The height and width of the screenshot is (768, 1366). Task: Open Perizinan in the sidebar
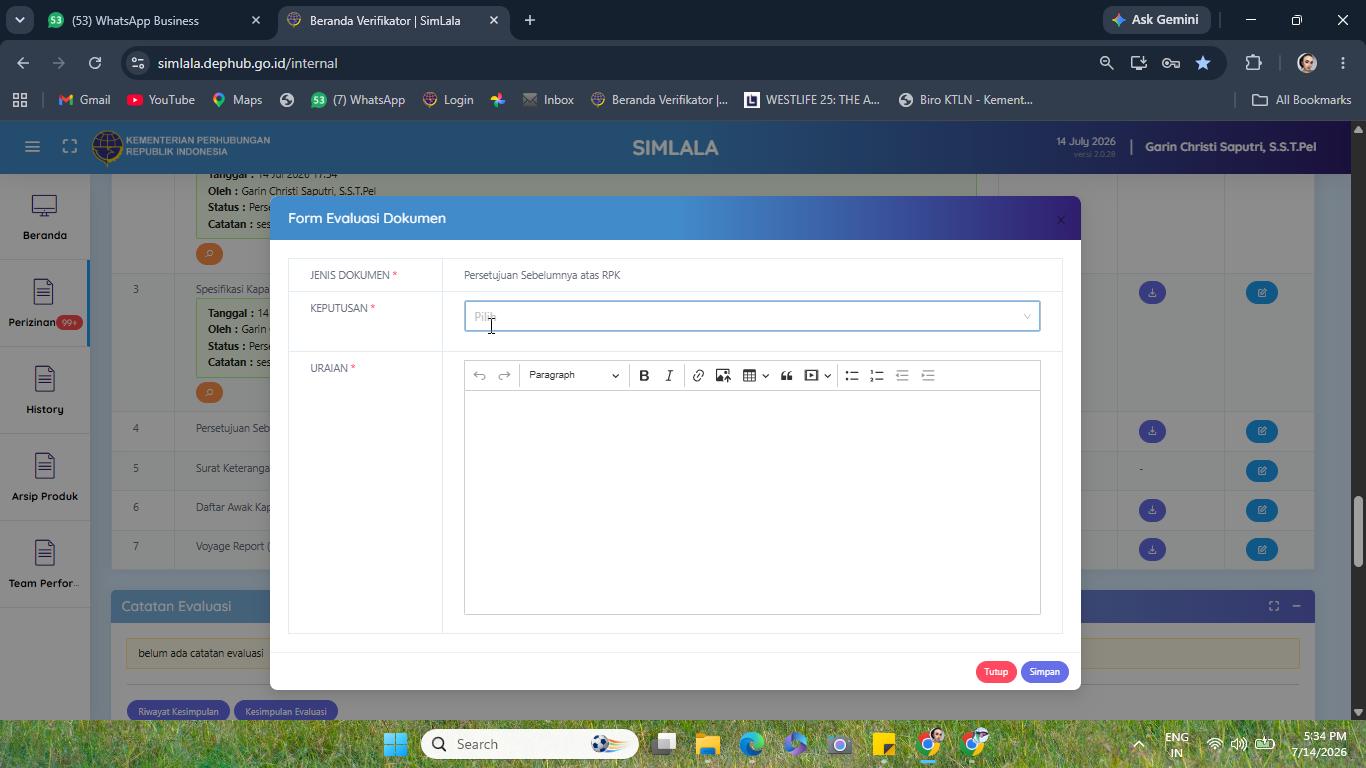click(x=45, y=305)
